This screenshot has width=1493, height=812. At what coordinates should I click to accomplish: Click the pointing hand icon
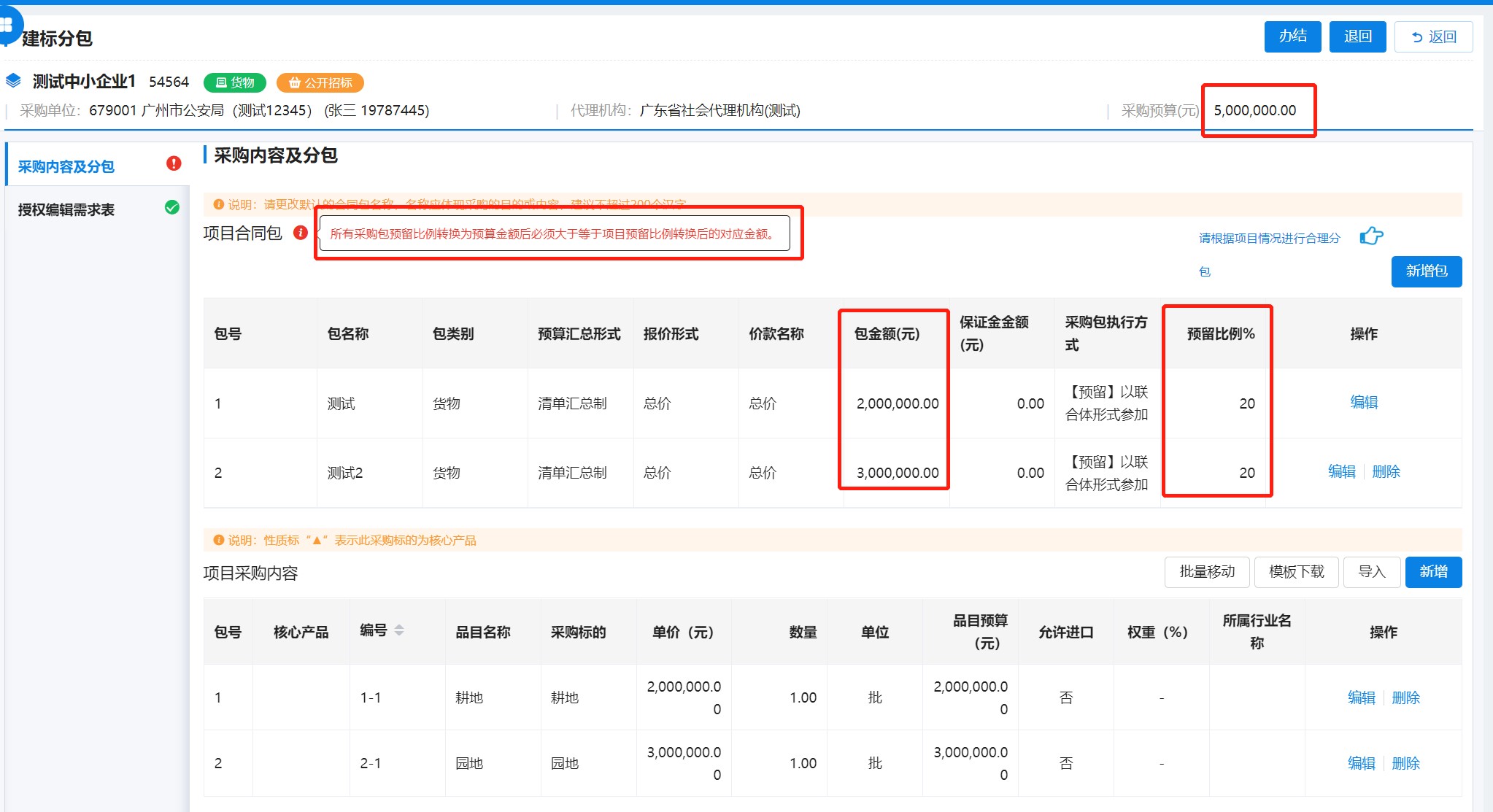(x=1371, y=236)
